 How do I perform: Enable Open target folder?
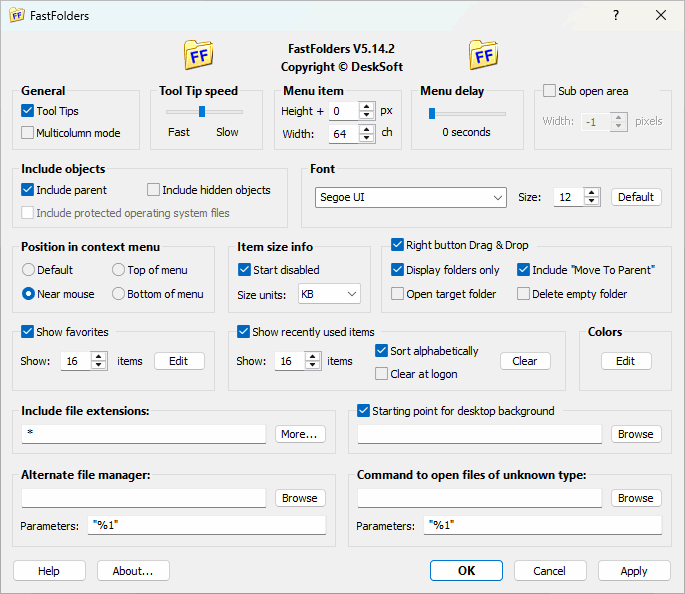[398, 294]
